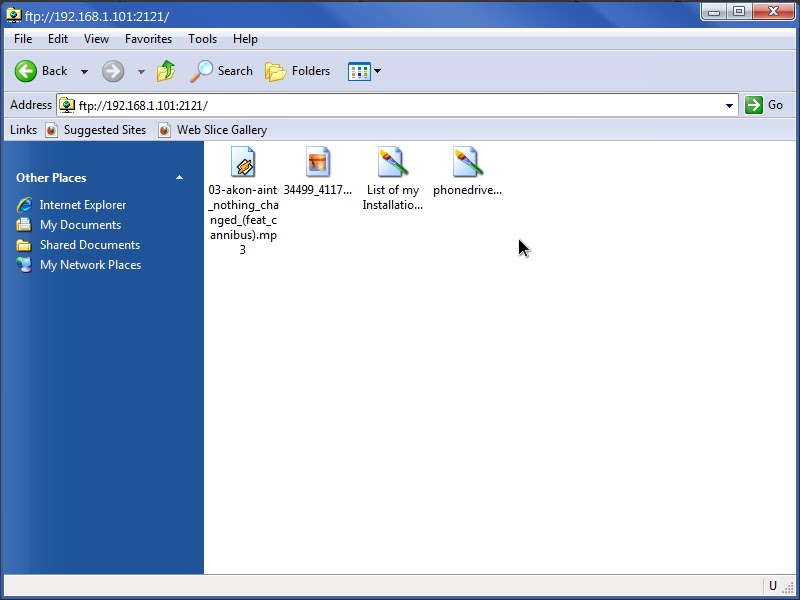
Task: Collapse the Other Places panel
Action: tap(179, 178)
